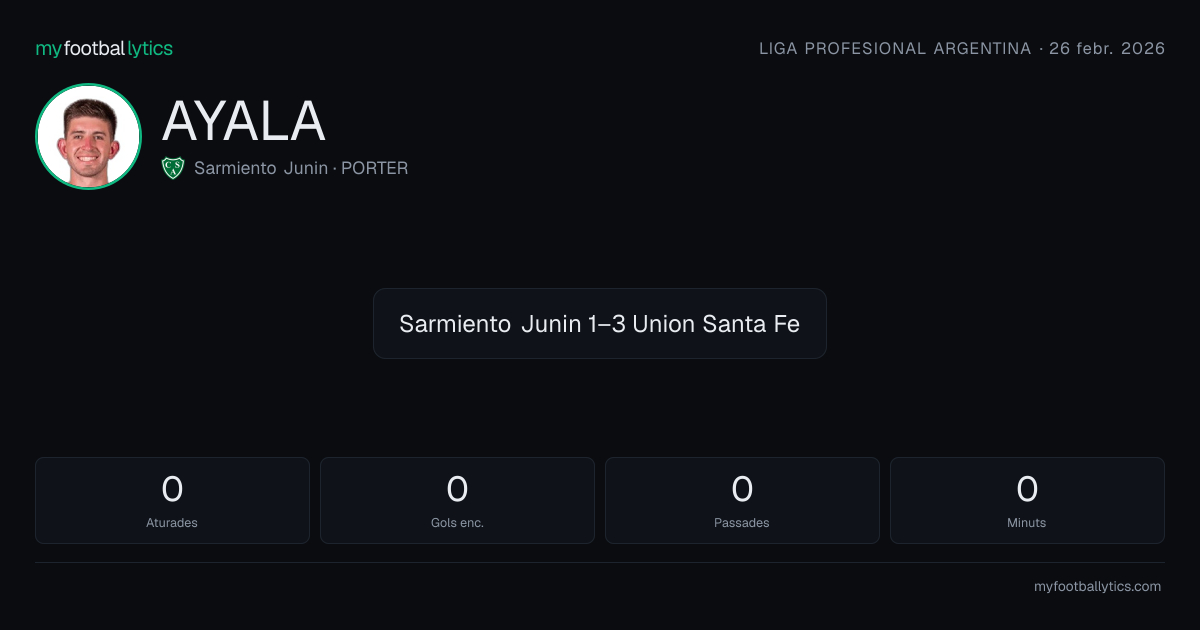Open the Sarmiento Junin 1–3 Union Santa Fe match
This screenshot has height=630, width=1200.
600,324
